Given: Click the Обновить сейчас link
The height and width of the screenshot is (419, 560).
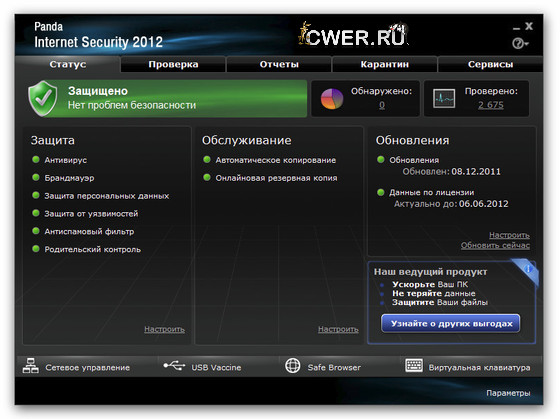Looking at the screenshot, I should [495, 245].
